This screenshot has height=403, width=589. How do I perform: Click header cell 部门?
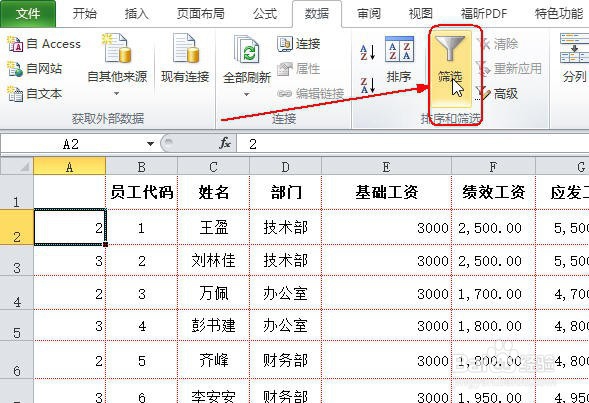coord(285,192)
